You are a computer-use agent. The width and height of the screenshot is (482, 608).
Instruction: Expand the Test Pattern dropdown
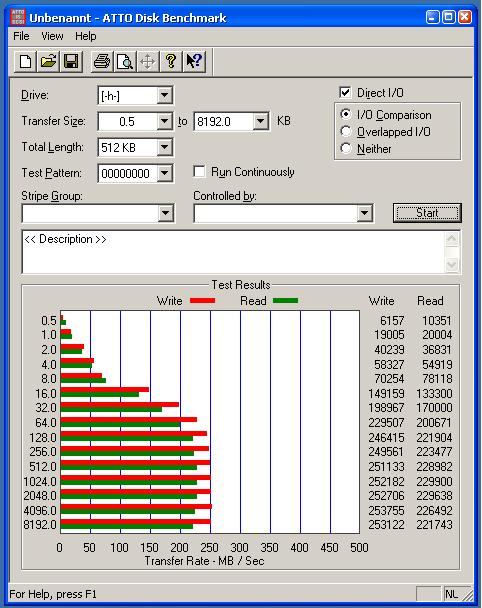tap(164, 173)
